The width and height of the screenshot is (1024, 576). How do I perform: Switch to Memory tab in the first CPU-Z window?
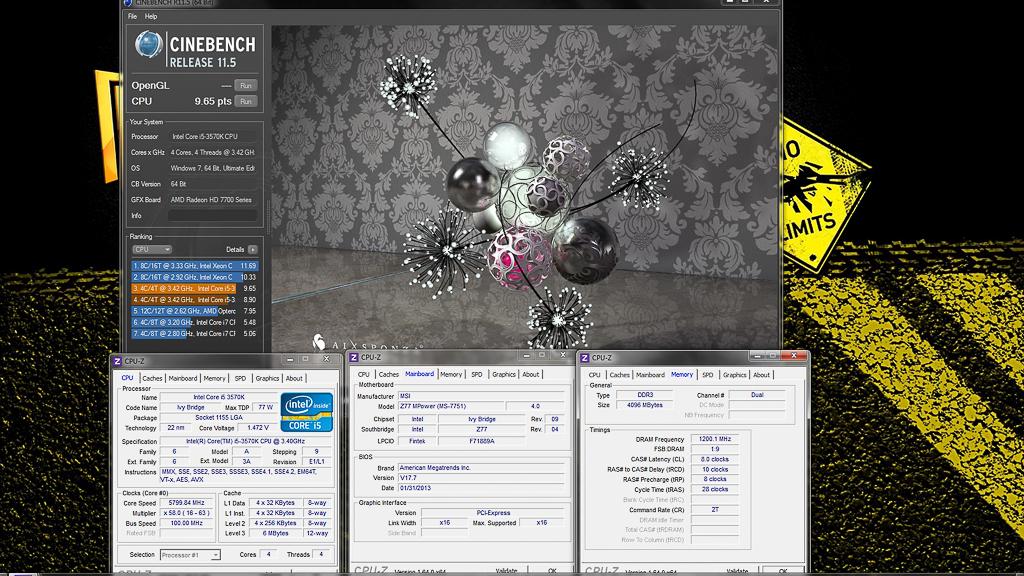tap(214, 378)
